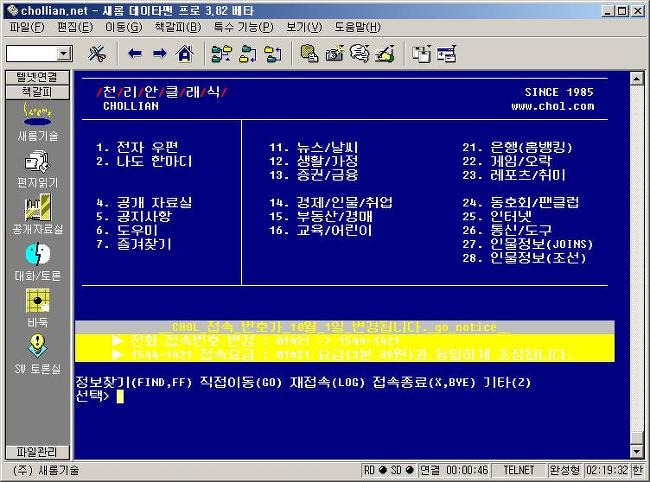Expand the toolbar combo box dropdown
Screen dimensions: 650x482
65,53
